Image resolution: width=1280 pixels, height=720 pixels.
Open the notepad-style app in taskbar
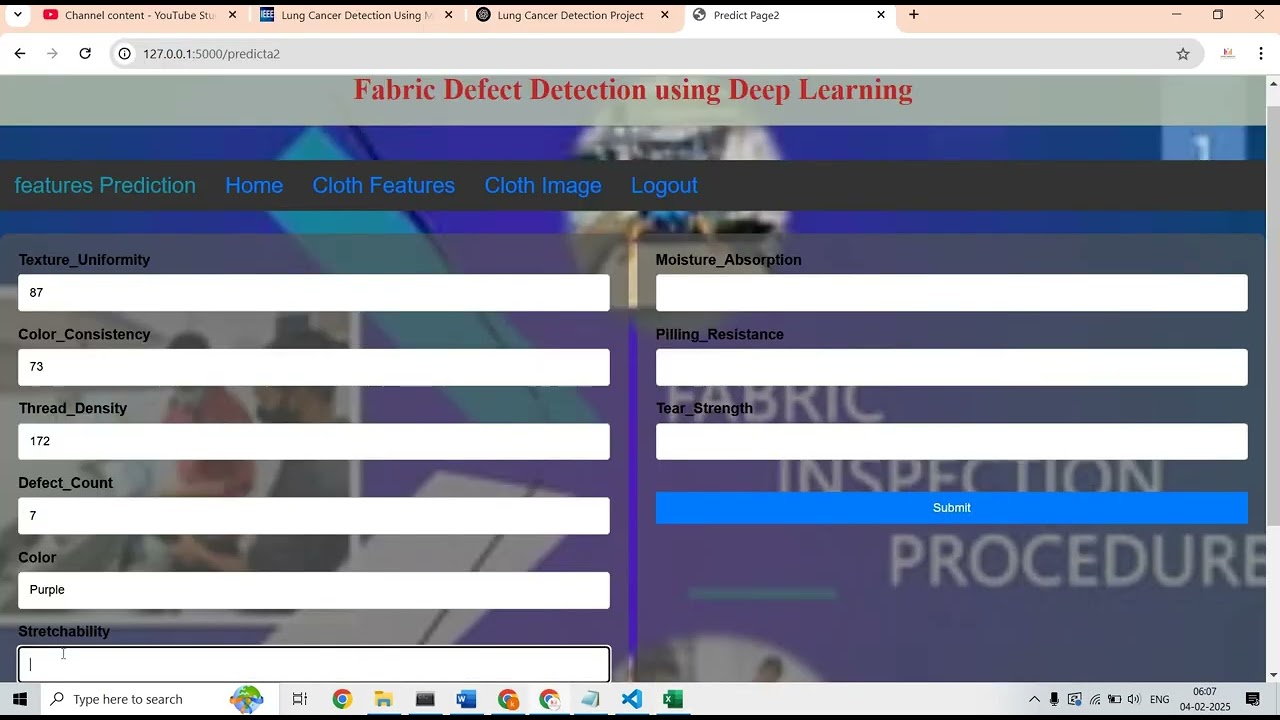[x=590, y=699]
